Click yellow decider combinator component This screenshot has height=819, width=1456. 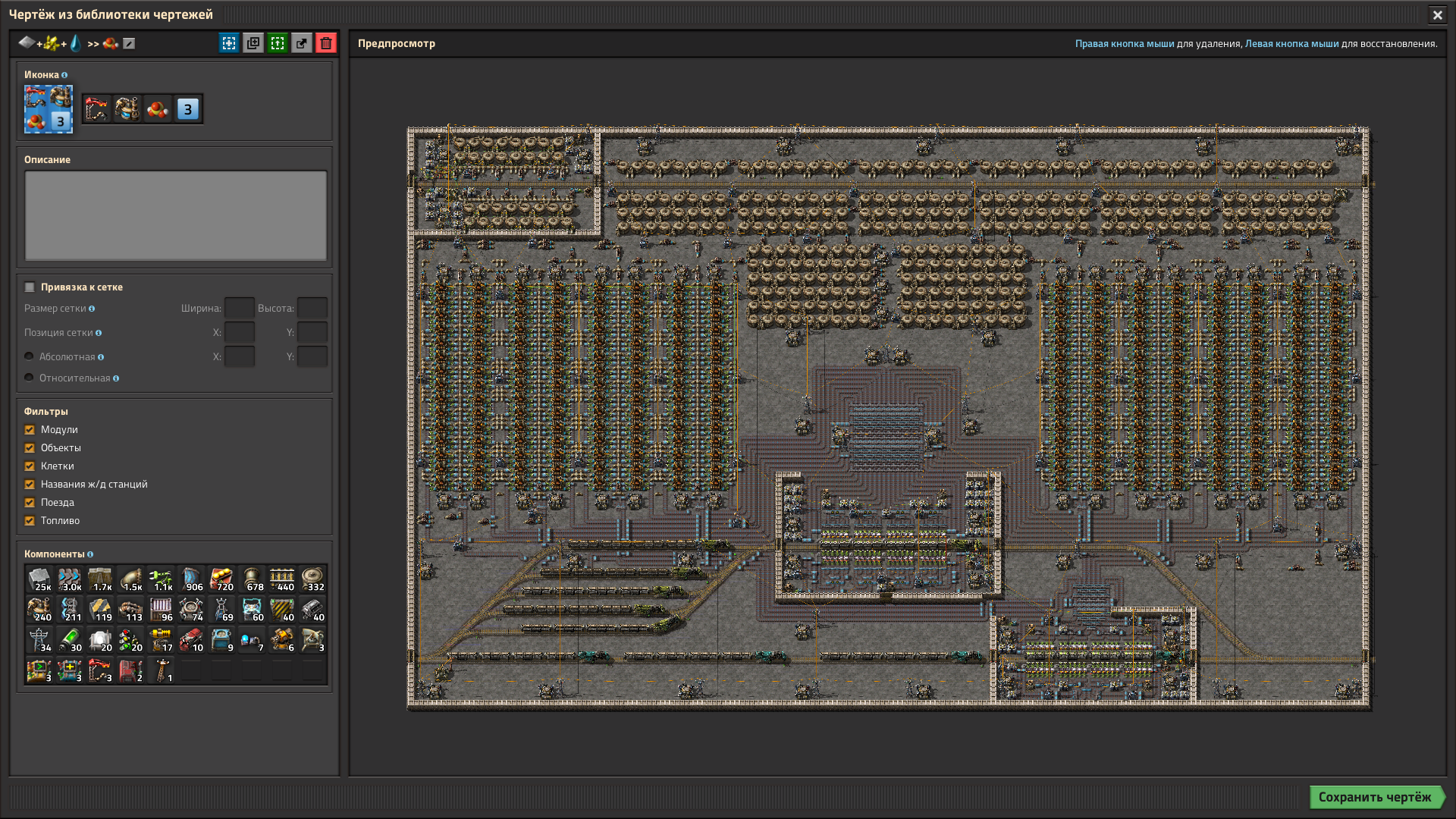(39, 670)
